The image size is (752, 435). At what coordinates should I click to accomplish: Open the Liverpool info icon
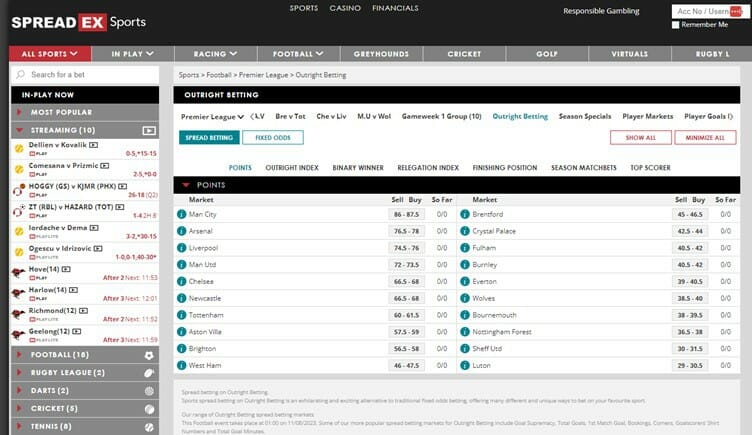point(181,248)
